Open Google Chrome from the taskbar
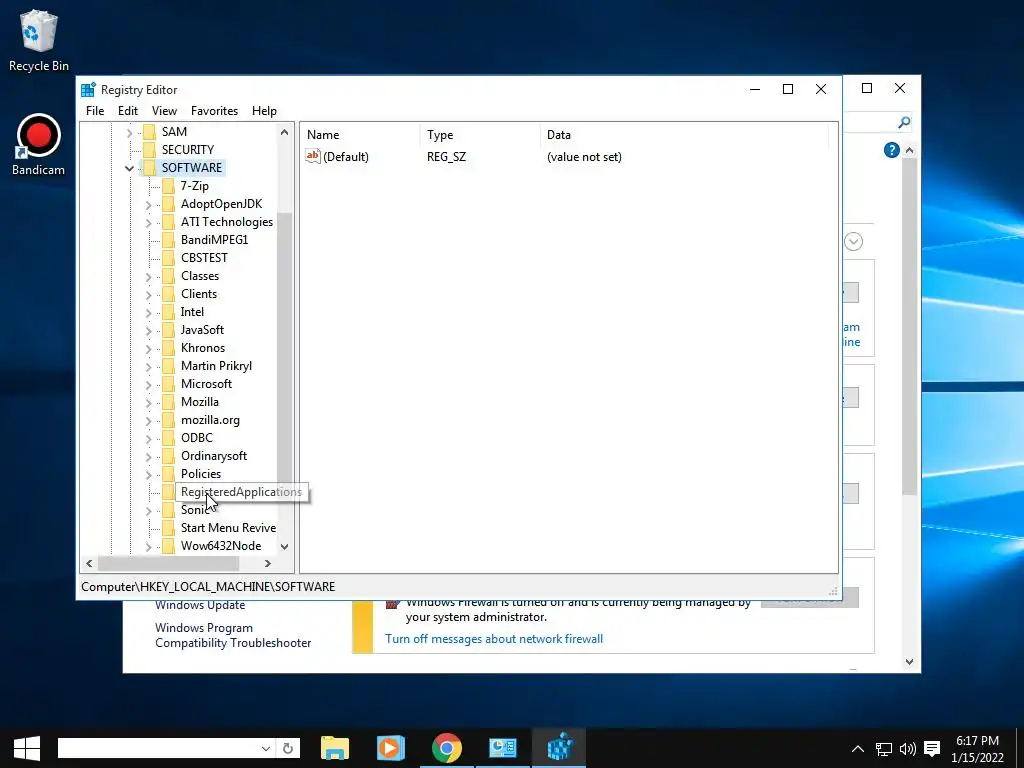 [447, 747]
